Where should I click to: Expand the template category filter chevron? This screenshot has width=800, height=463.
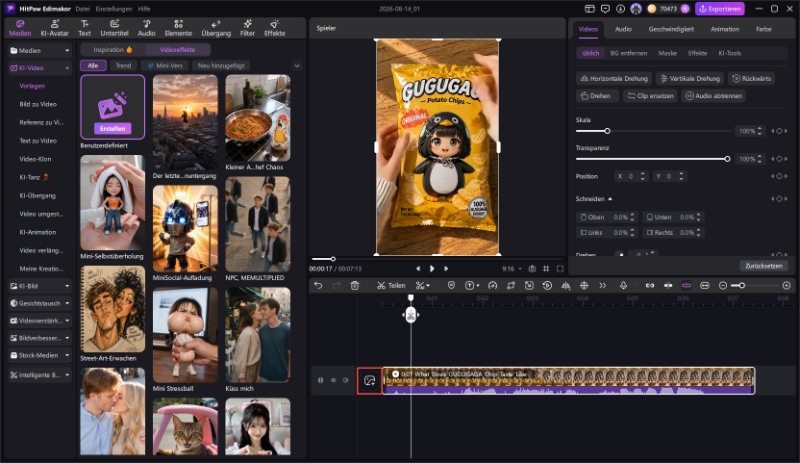296,66
